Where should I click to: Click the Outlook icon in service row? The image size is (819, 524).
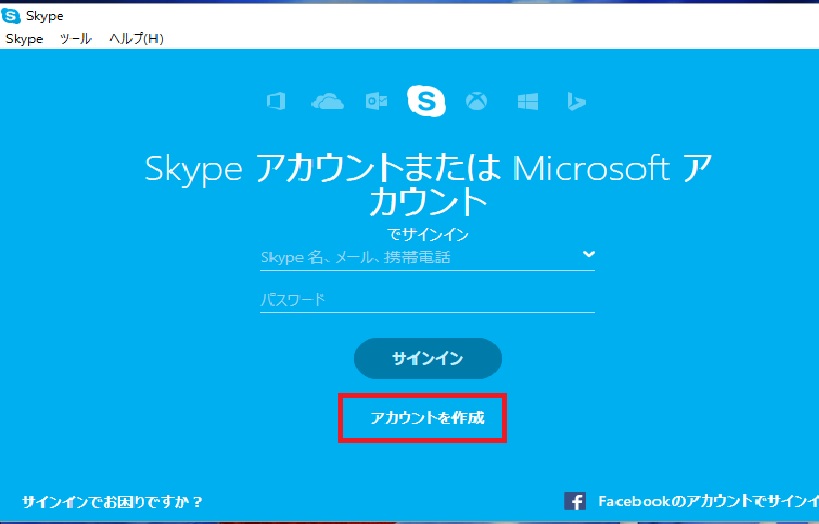[376, 101]
